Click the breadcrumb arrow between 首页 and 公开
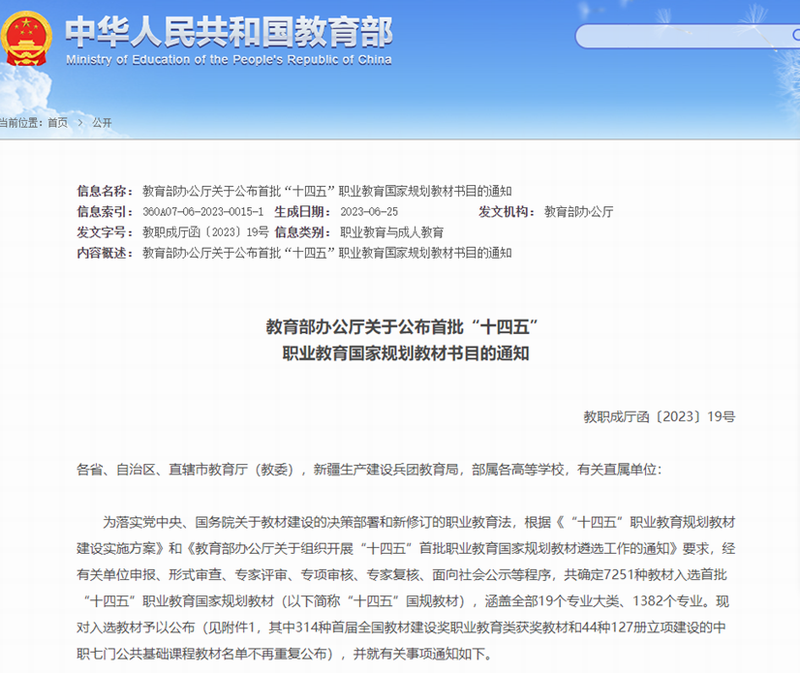The image size is (800, 673). click(x=80, y=122)
